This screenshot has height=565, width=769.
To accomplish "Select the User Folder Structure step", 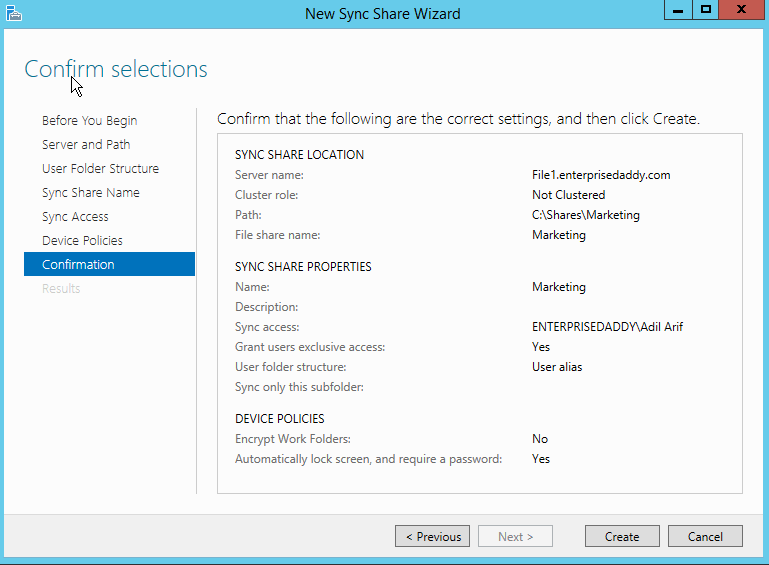I will 100,169.
